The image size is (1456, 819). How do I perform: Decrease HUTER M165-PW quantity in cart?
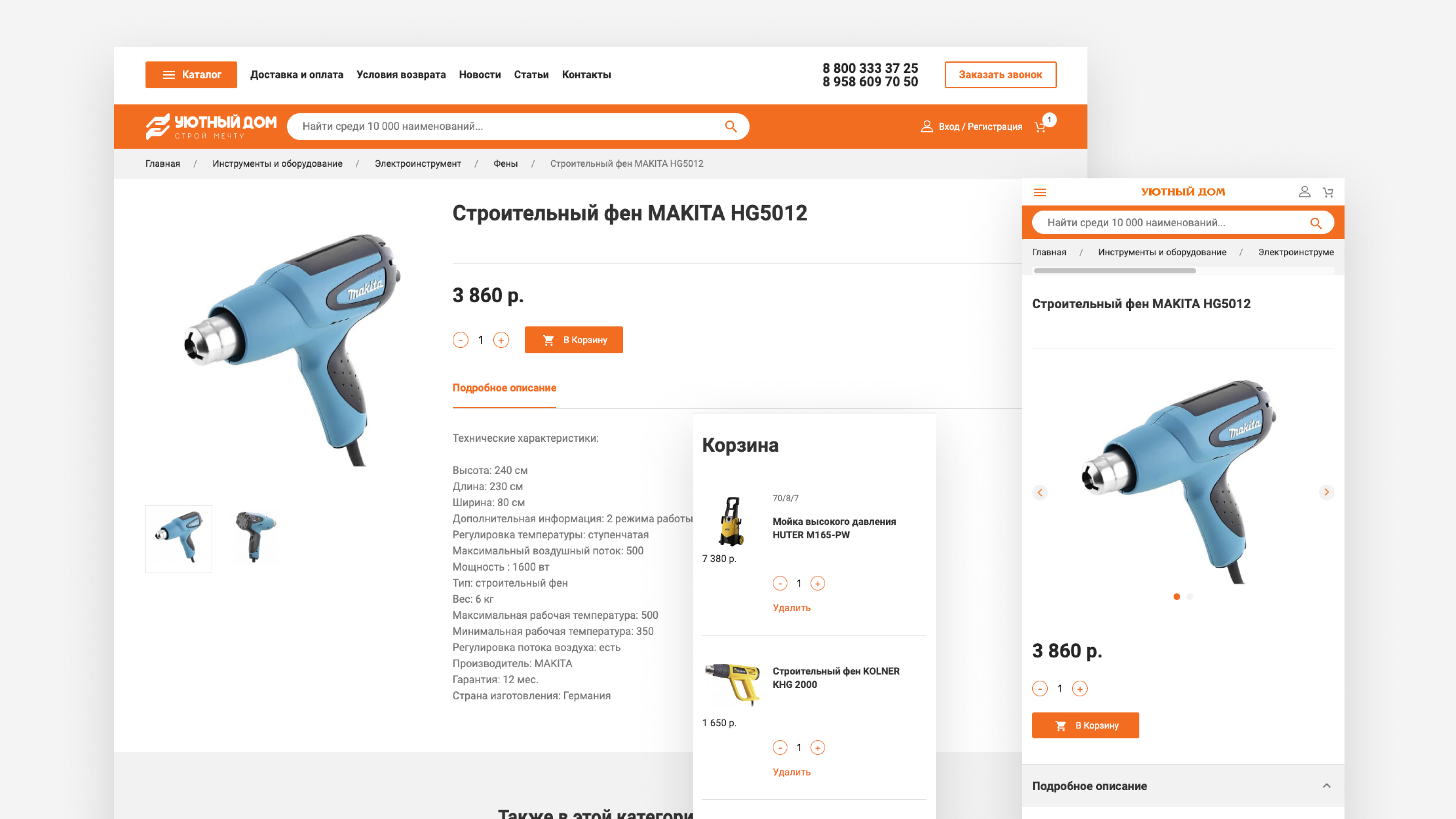click(780, 583)
